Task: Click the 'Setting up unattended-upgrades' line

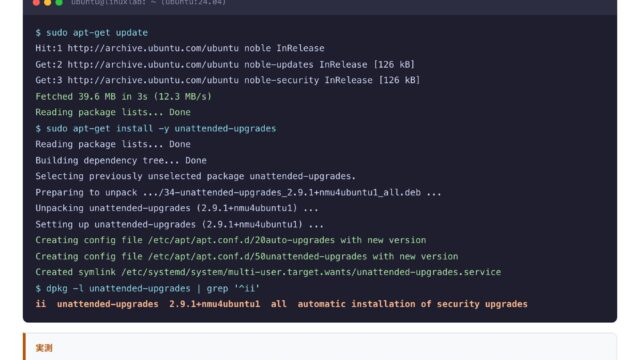Action: [x=179, y=224]
